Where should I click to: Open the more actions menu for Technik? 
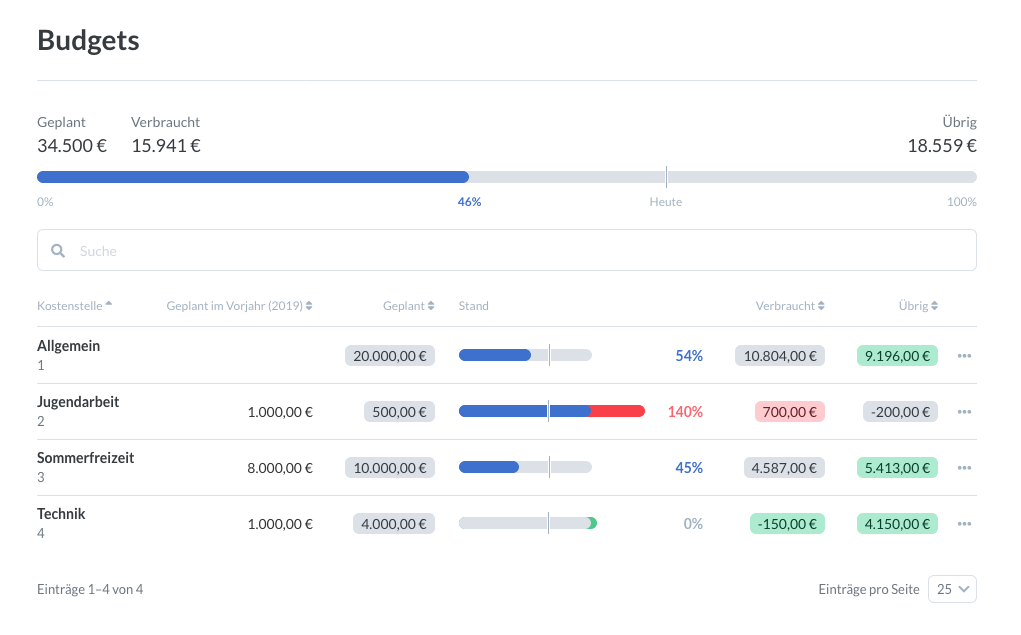pos(964,523)
